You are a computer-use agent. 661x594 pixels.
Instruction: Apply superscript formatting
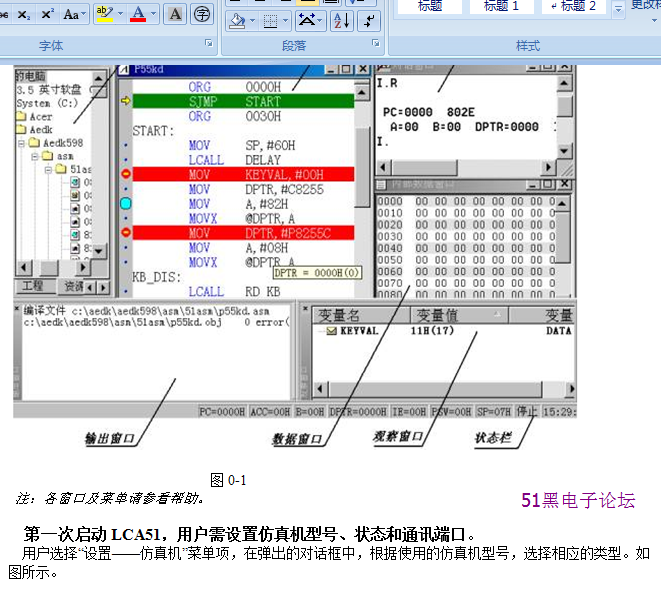47,14
